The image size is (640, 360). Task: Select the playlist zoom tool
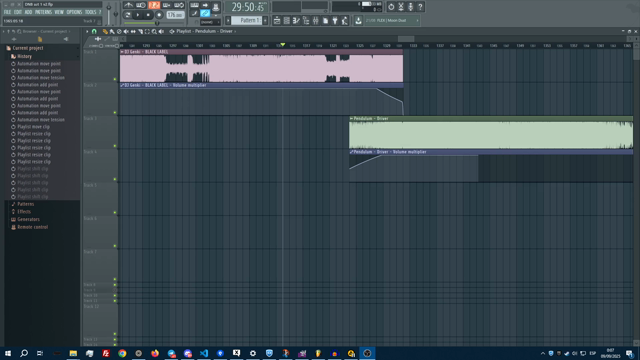click(154, 31)
